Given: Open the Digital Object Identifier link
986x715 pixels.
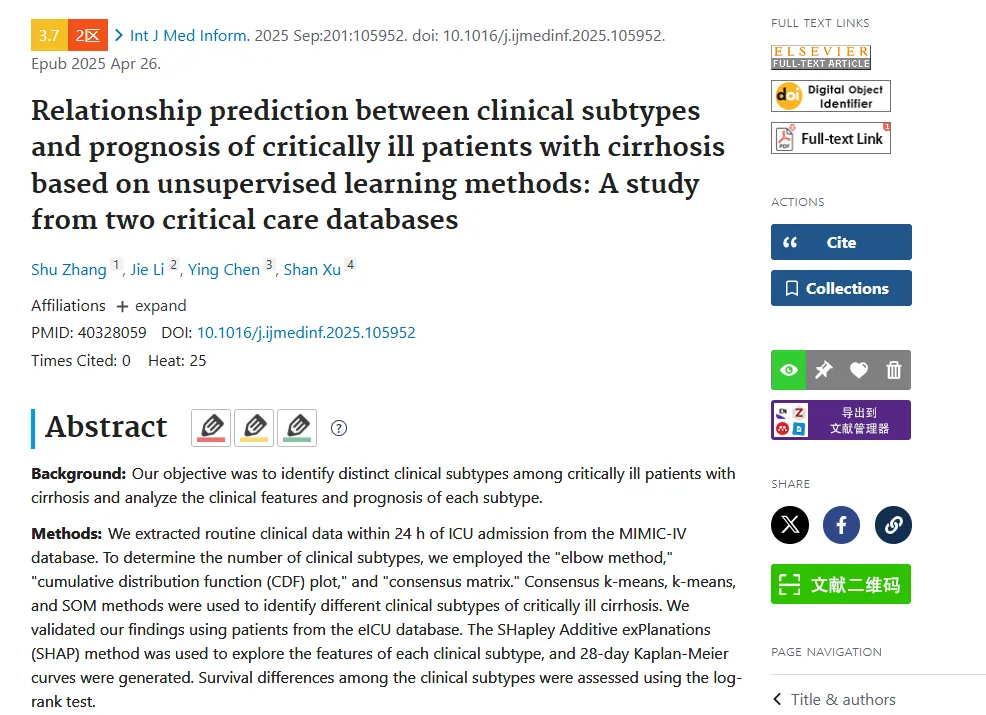Looking at the screenshot, I should coord(831,96).
